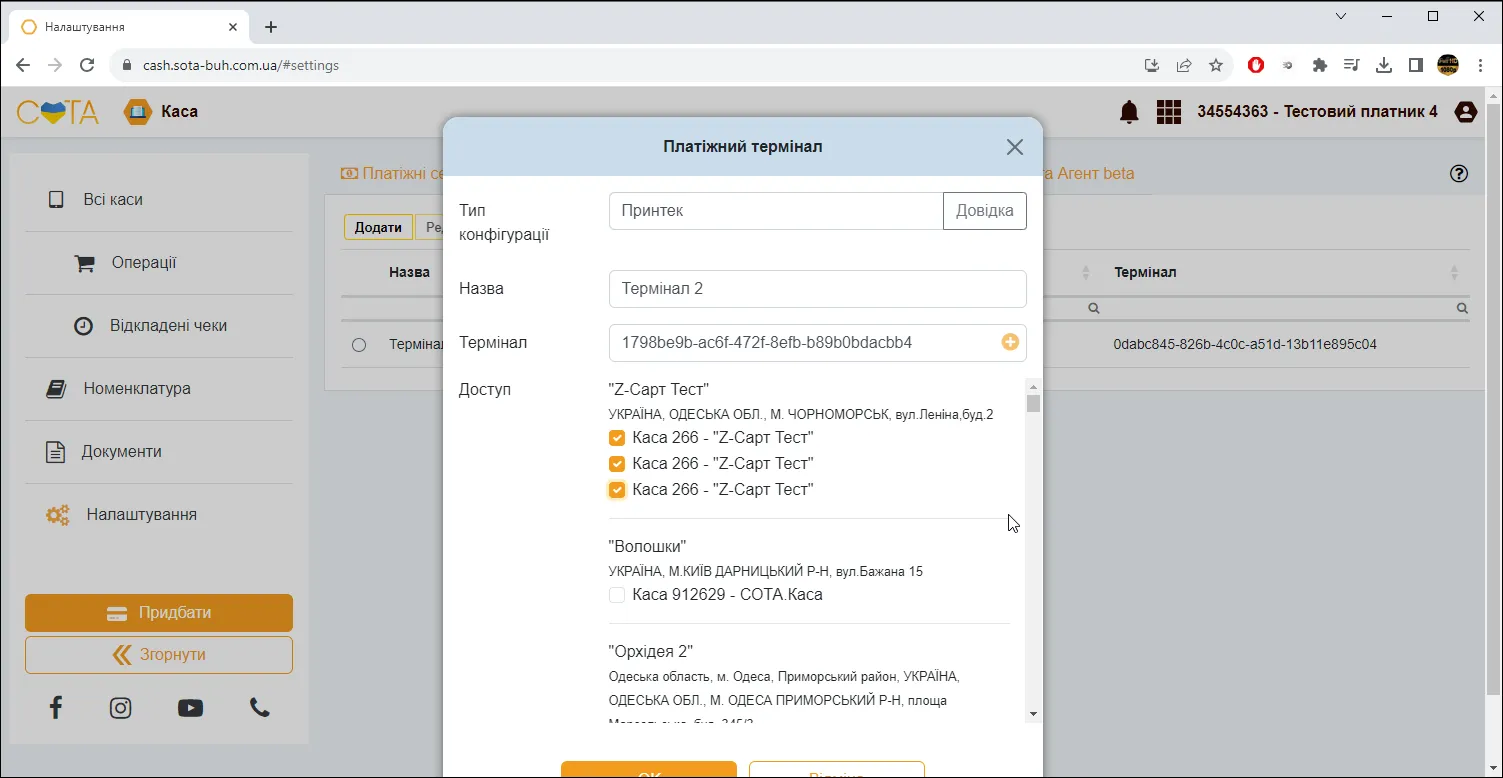Open the YouTube link icon
The width and height of the screenshot is (1503, 778).
190,708
